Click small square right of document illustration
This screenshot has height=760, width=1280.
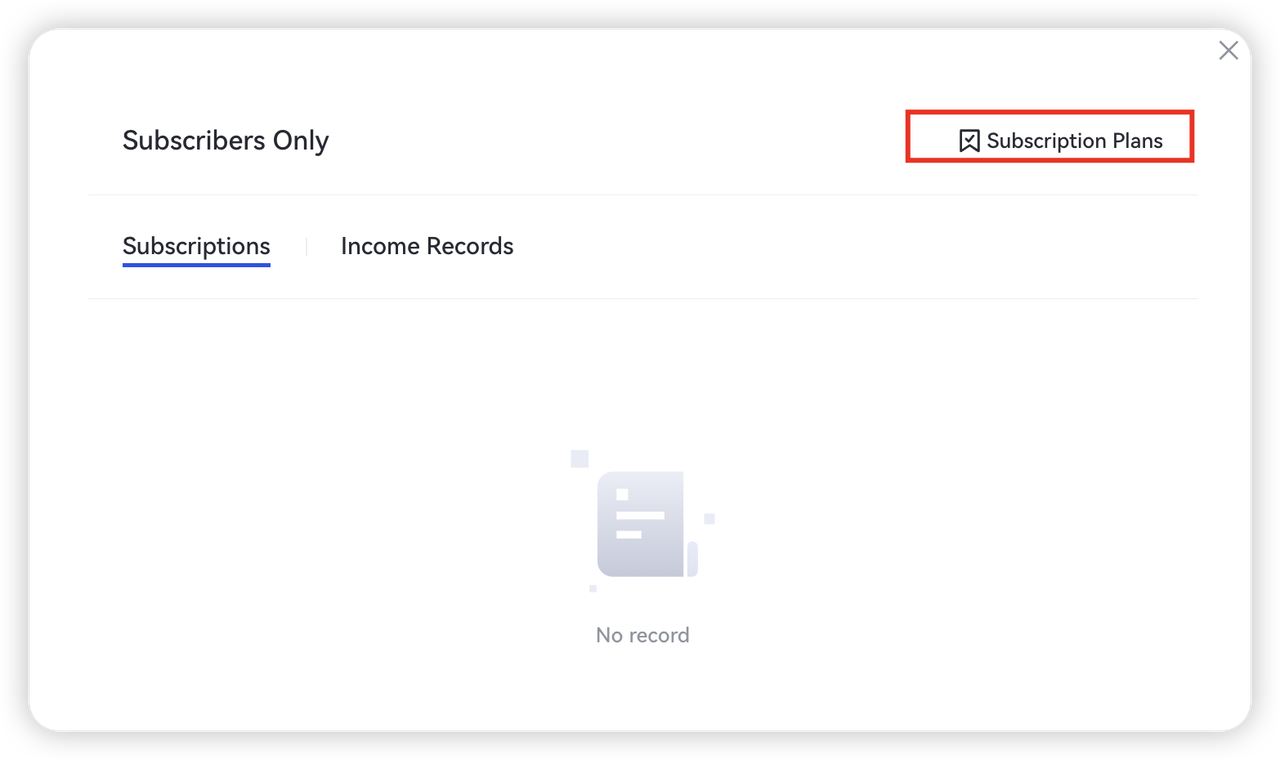coord(709,518)
